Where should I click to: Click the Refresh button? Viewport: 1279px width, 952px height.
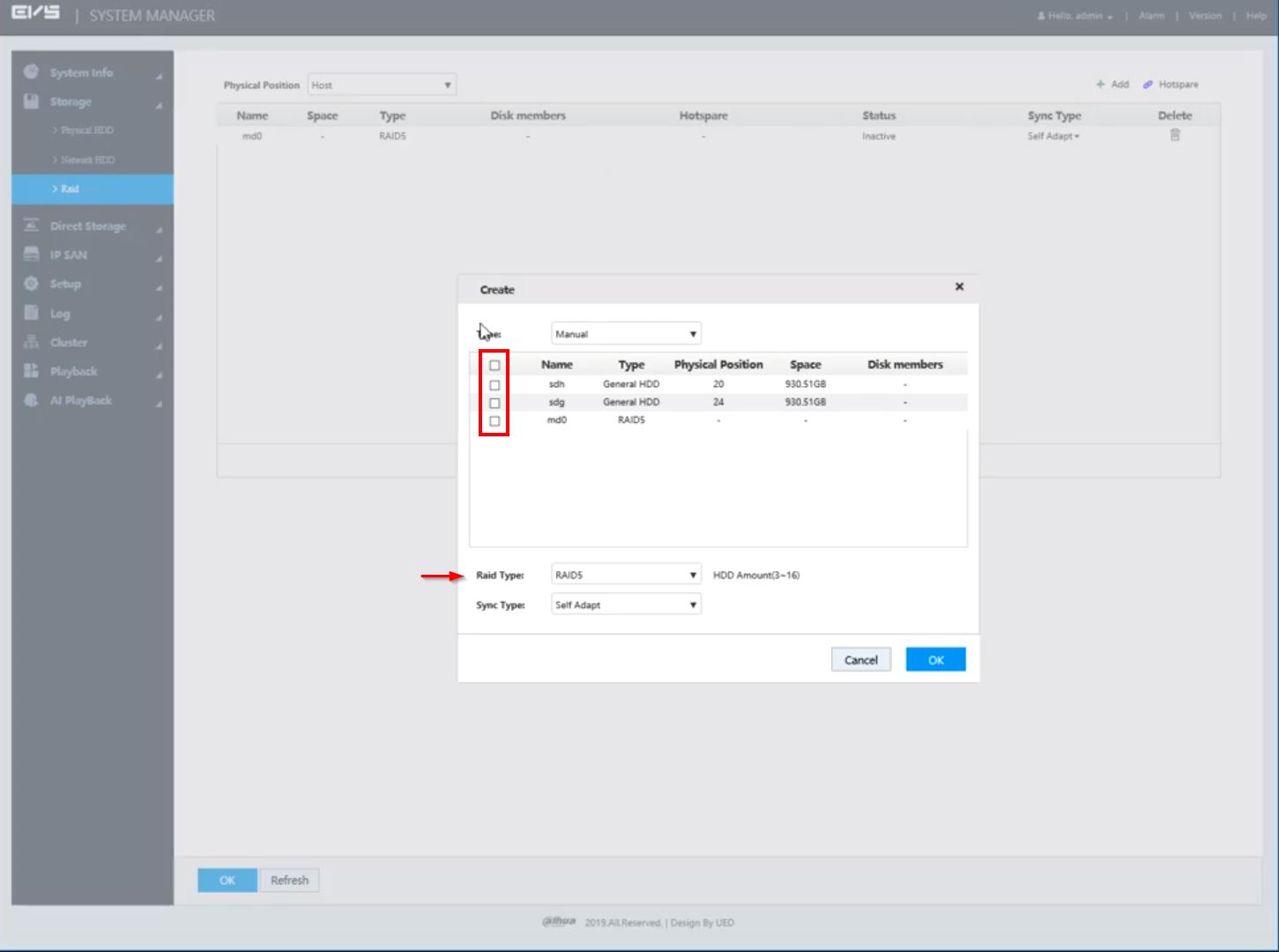coord(289,880)
